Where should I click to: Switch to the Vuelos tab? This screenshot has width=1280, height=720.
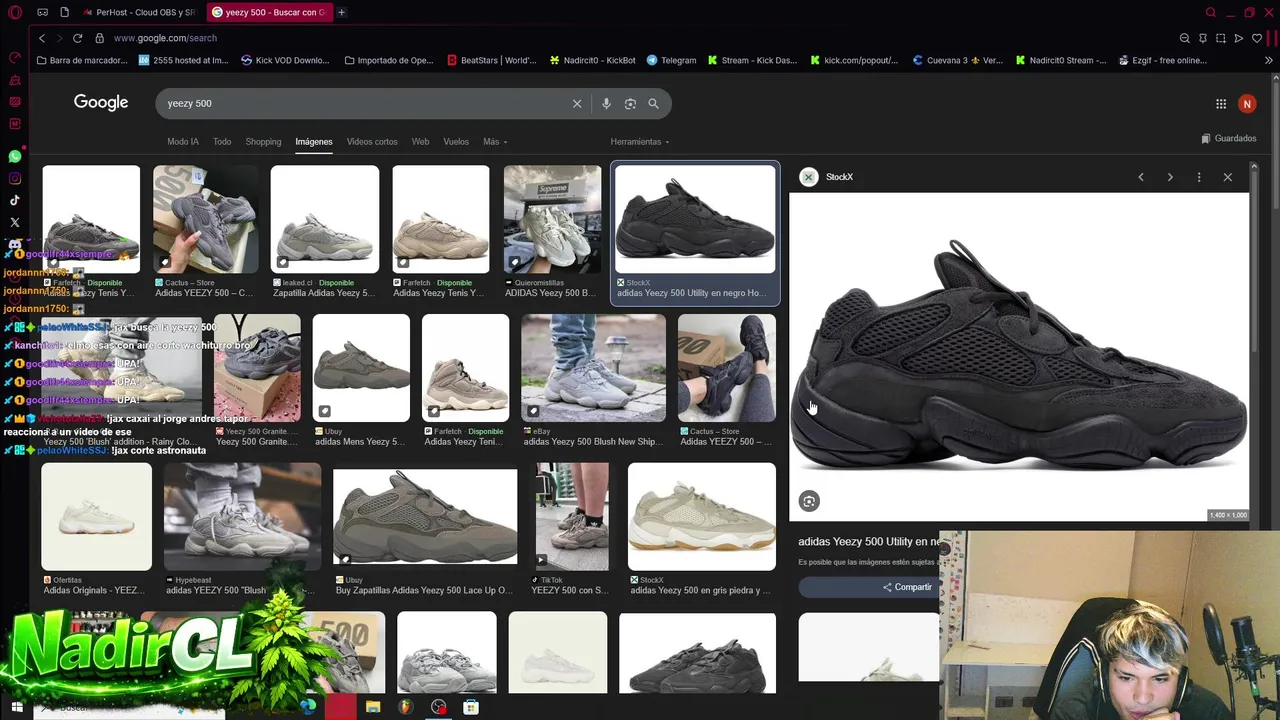click(456, 142)
